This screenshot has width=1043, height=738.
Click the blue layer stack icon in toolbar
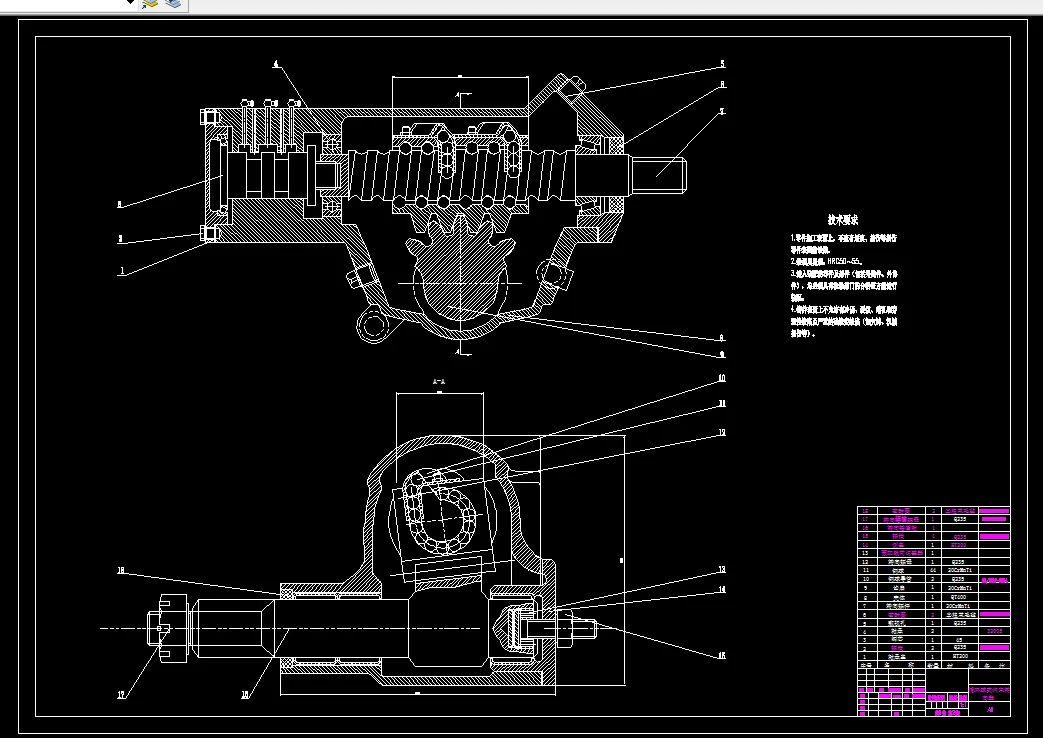[x=174, y=3]
